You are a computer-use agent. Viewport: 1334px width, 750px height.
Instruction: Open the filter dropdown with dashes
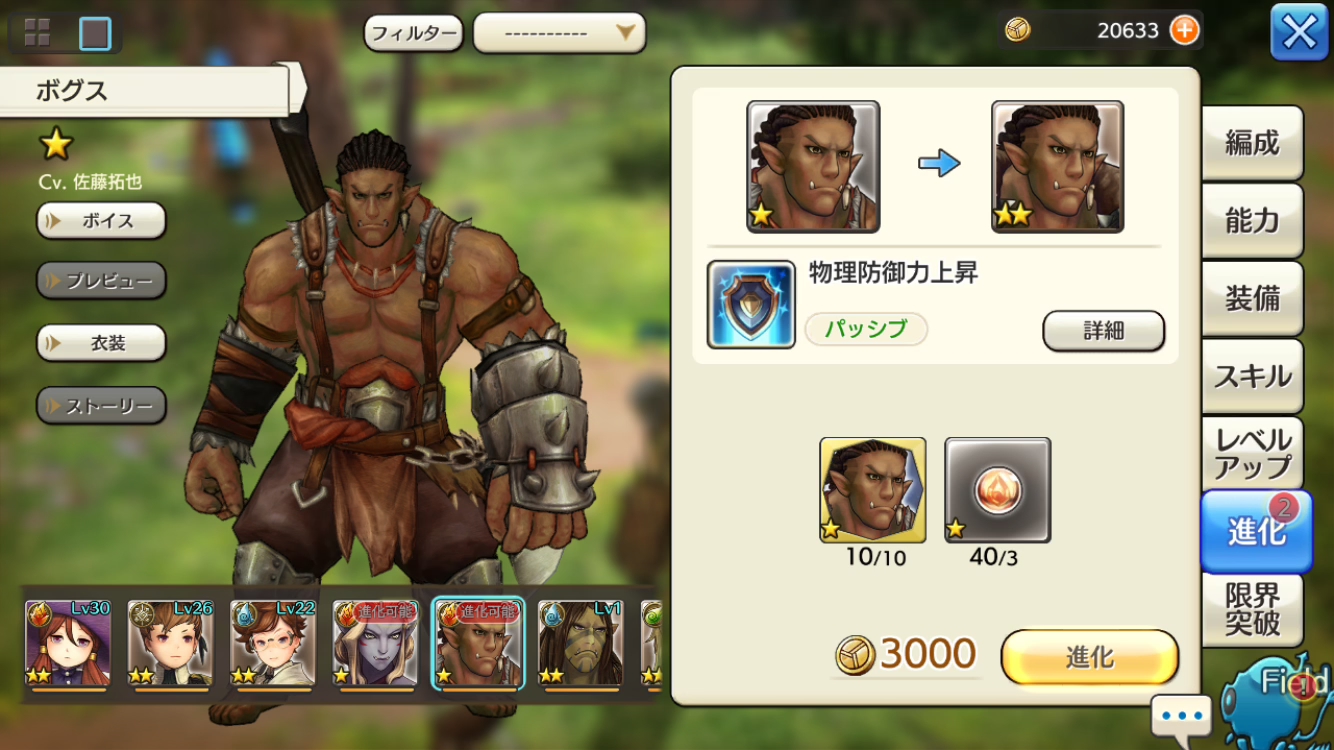[559, 33]
